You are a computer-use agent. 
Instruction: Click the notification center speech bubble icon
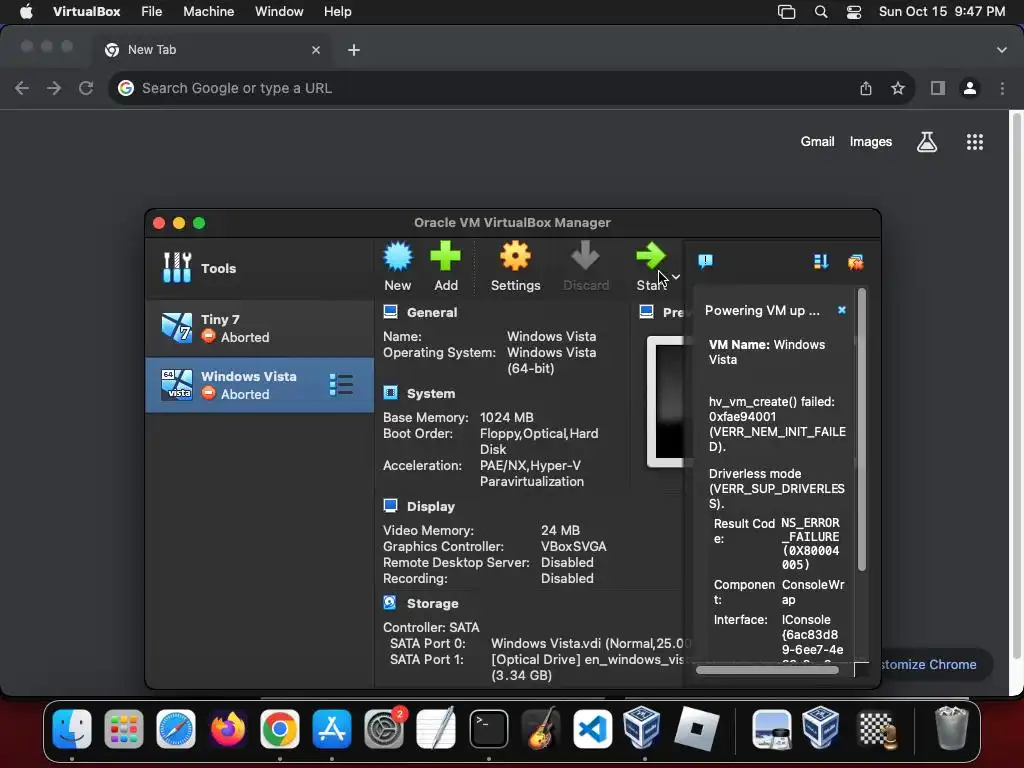point(705,262)
